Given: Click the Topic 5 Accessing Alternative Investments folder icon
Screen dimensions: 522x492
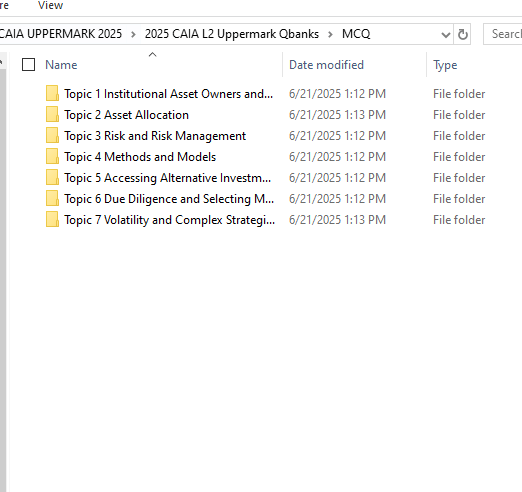Looking at the screenshot, I should pos(52,177).
